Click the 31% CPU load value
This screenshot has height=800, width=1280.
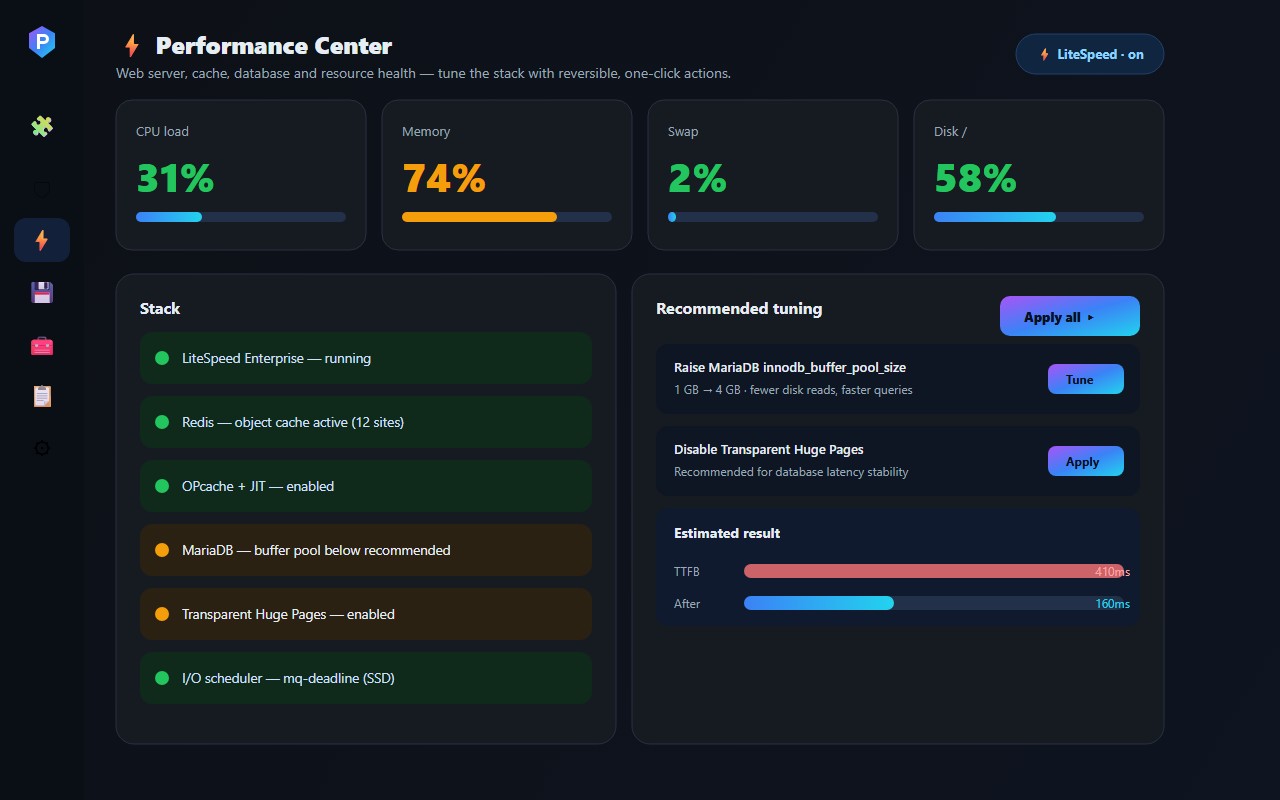175,179
